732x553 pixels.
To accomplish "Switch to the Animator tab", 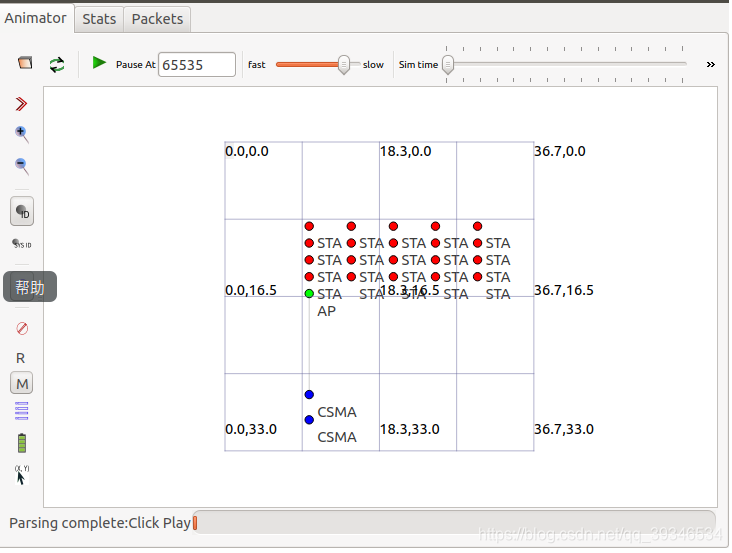I will click(35, 18).
